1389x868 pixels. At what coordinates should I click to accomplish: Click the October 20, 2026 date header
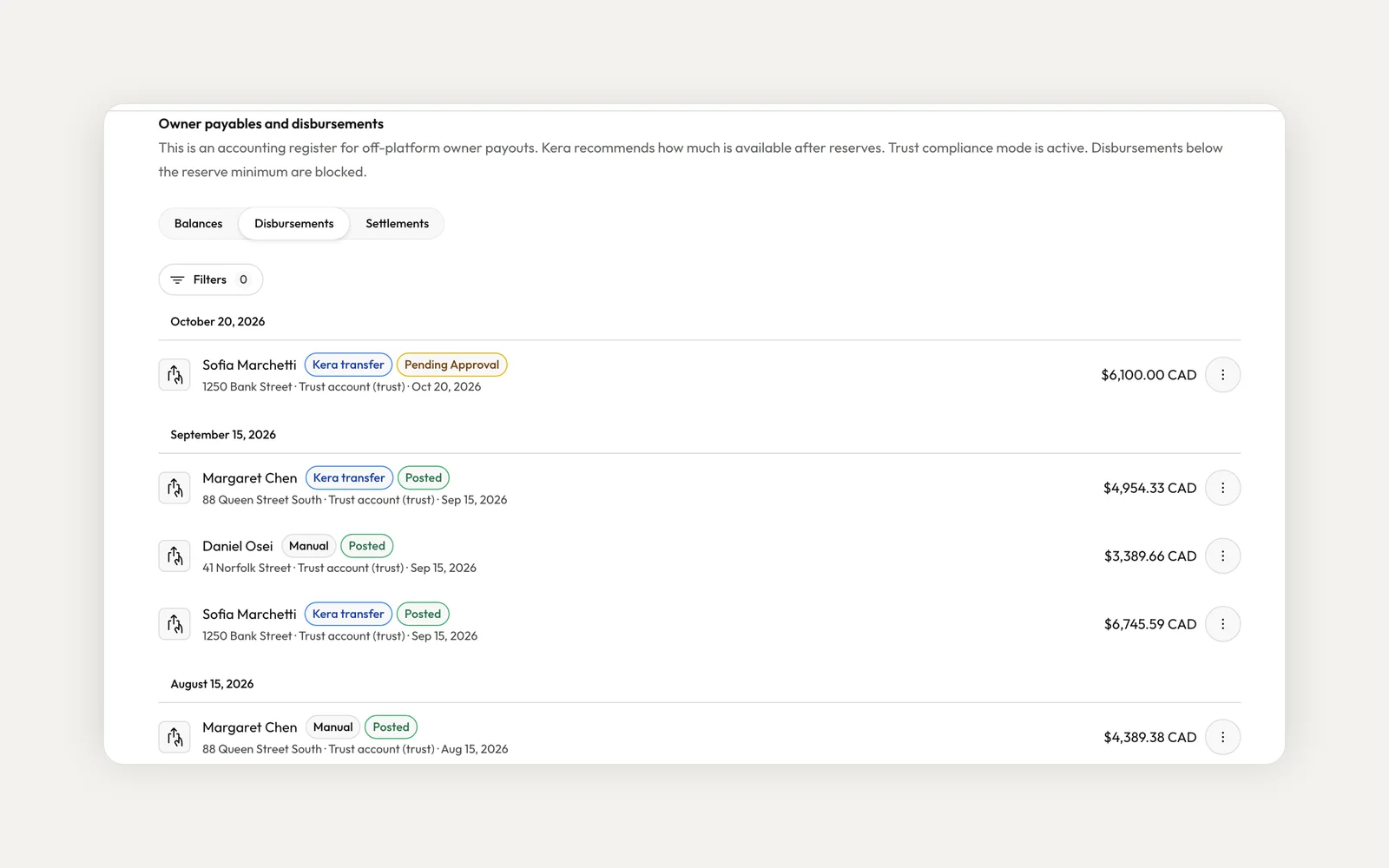click(x=218, y=321)
